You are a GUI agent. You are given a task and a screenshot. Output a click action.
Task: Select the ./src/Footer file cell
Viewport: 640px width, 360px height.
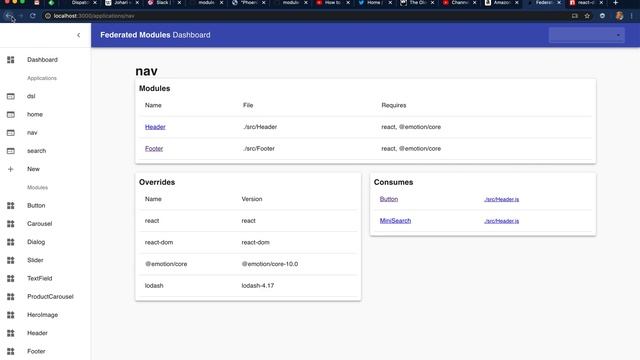click(x=259, y=149)
